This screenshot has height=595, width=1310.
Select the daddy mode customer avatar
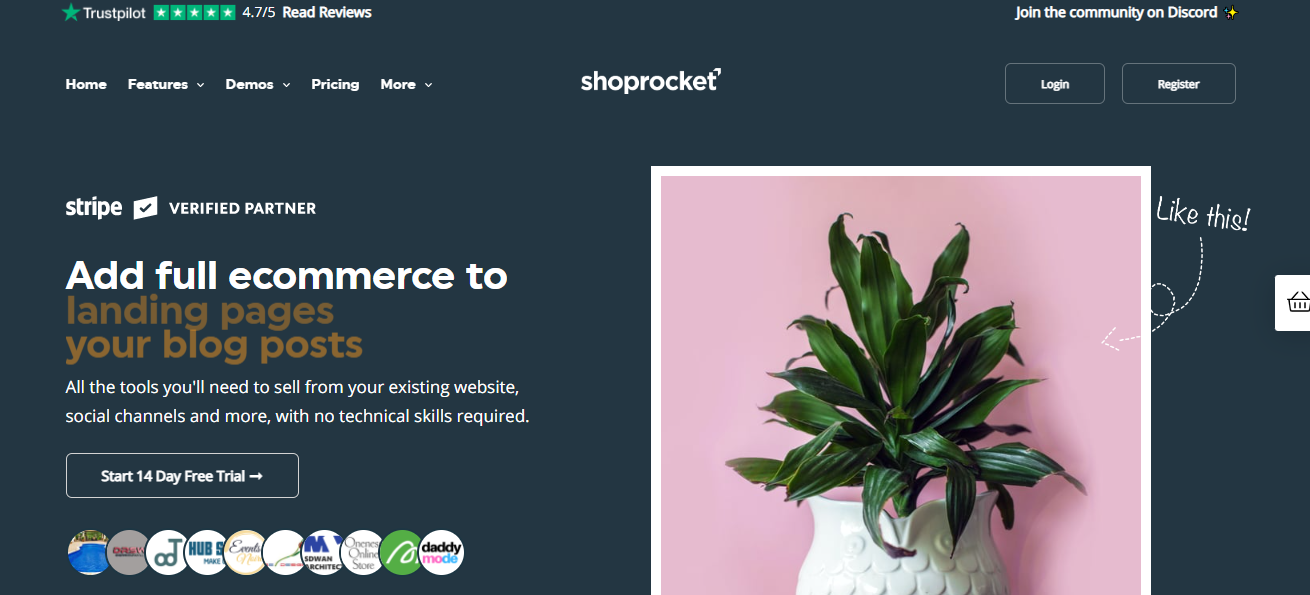(x=441, y=552)
